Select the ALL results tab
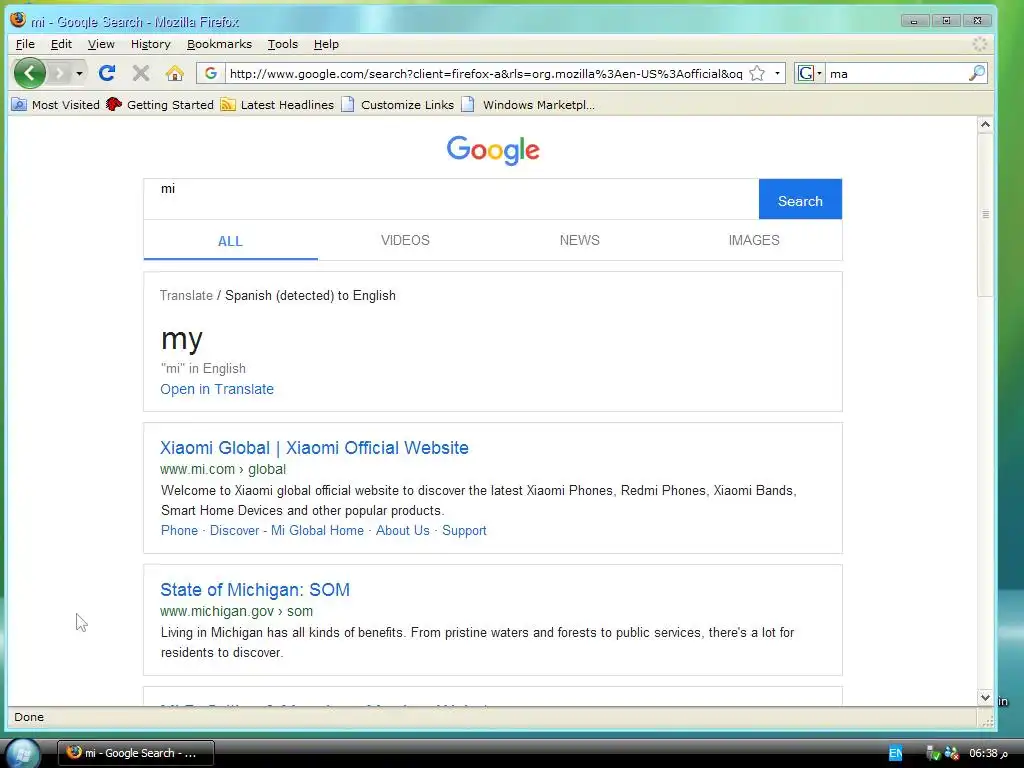The height and width of the screenshot is (768, 1024). click(x=231, y=241)
